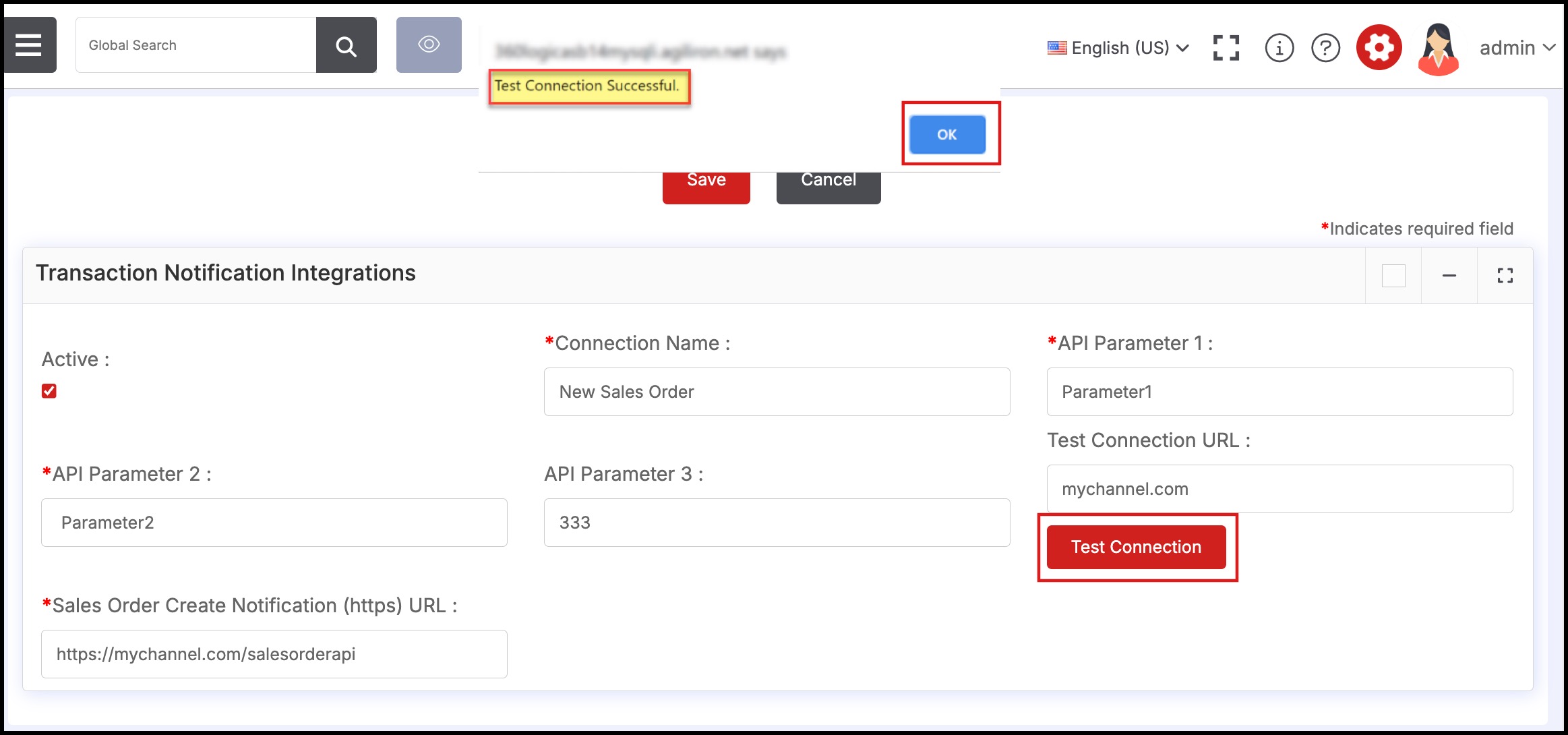Open the hamburger navigation menu
The image size is (1568, 735).
(29, 45)
